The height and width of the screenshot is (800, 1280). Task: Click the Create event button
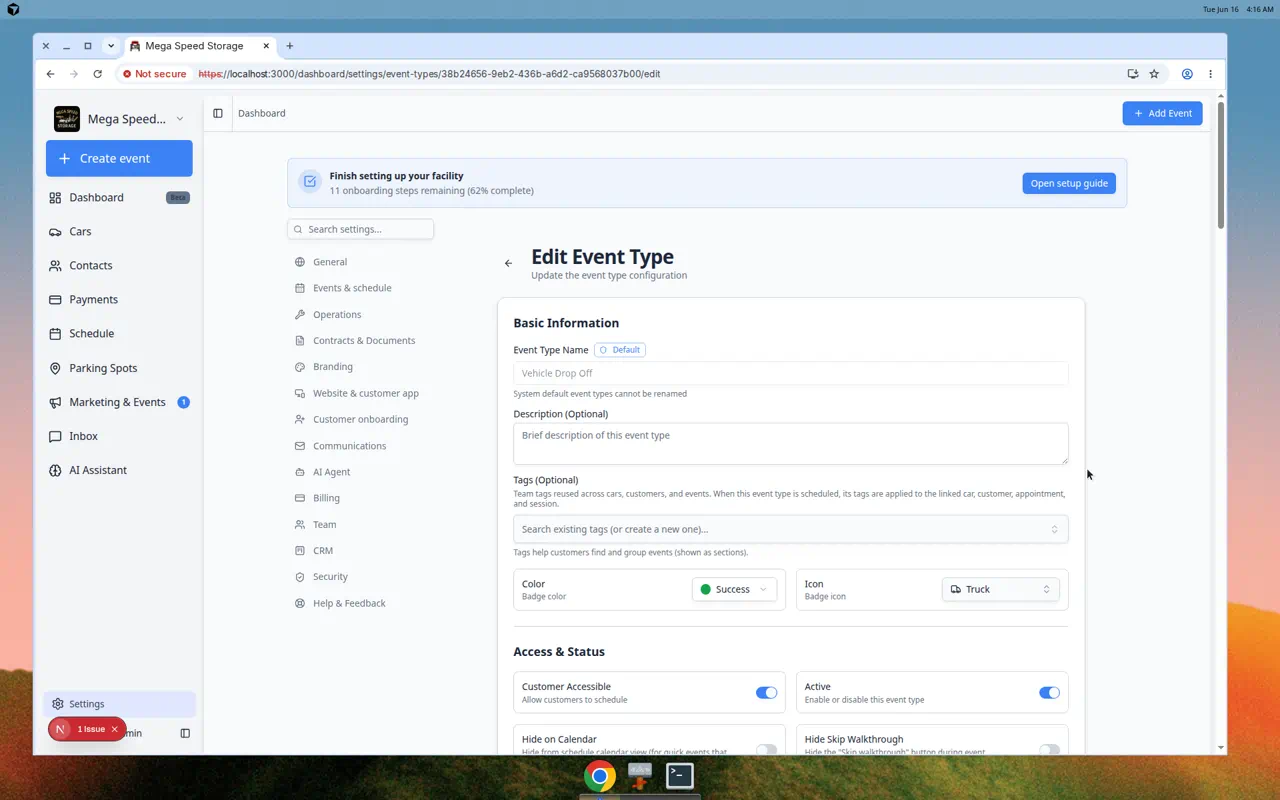(x=119, y=158)
